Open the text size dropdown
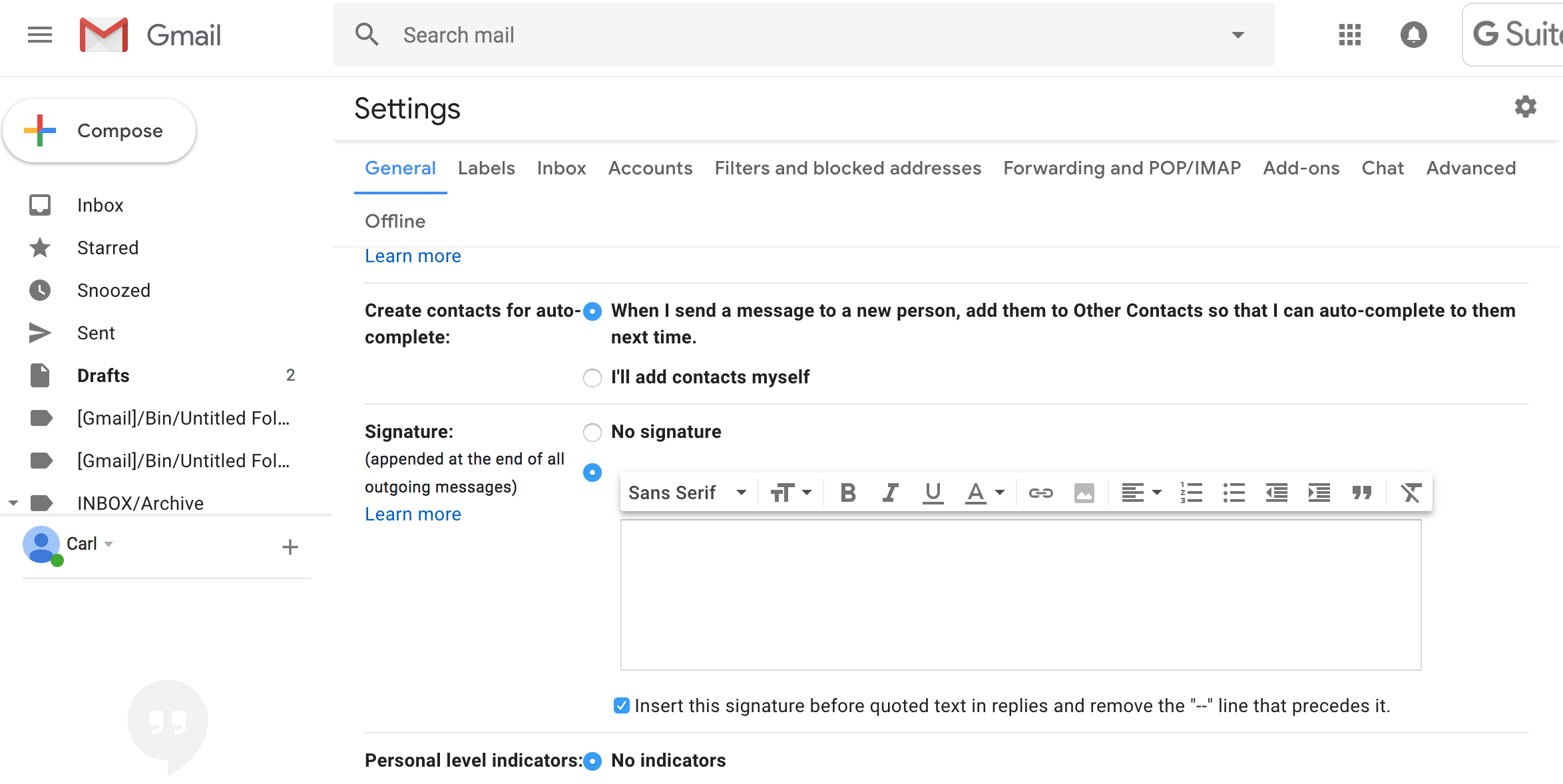Screen dimensions: 1563x784 [x=791, y=492]
